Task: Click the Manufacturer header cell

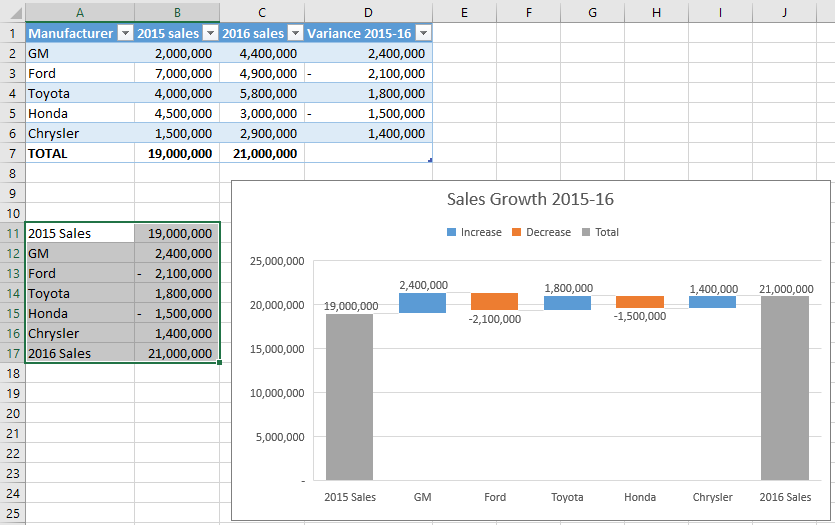Action: point(80,34)
